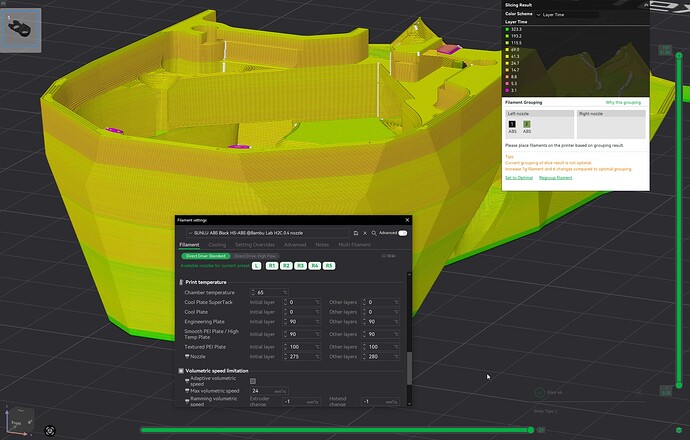Edit the Nozzle initial layer field 275
Viewport: 690px width, 440px height.
301,356
